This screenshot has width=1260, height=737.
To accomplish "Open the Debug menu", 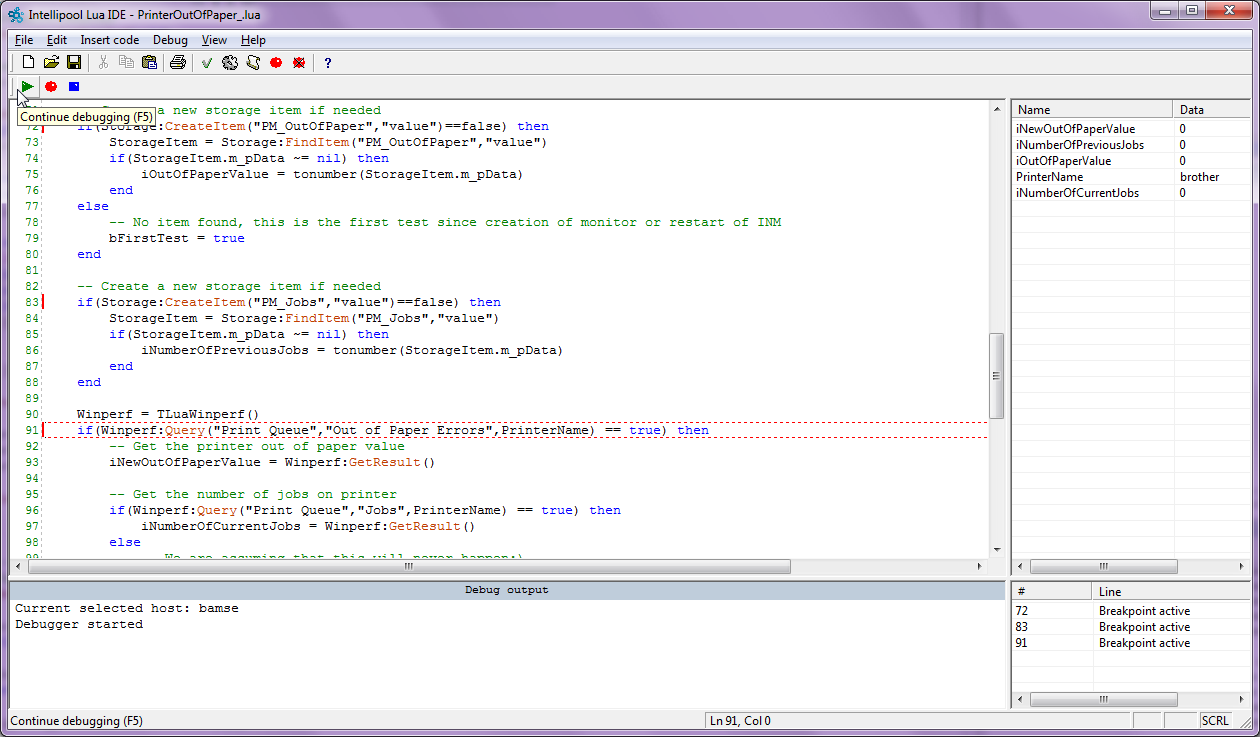I will click(170, 40).
